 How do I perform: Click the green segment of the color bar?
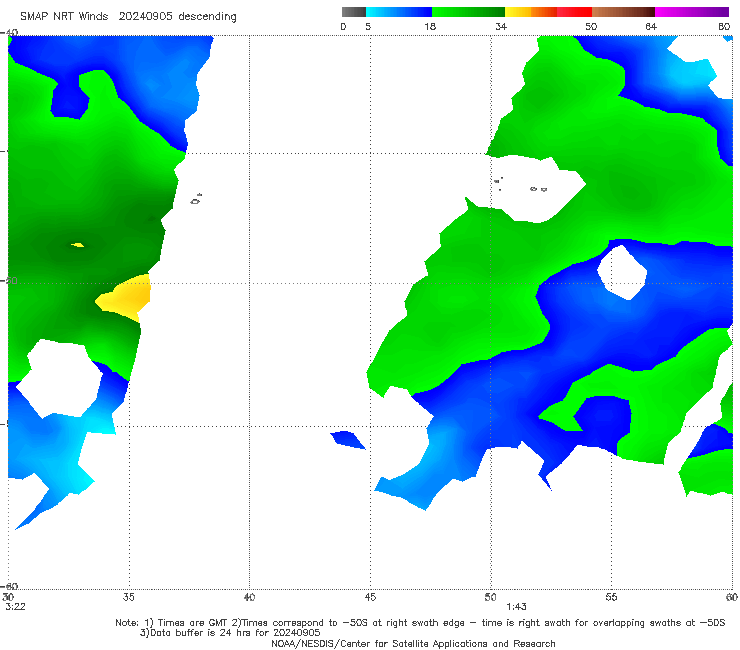pos(468,12)
